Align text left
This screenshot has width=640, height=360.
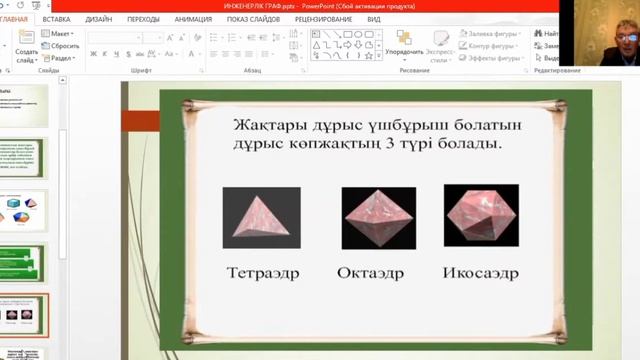coord(213,54)
